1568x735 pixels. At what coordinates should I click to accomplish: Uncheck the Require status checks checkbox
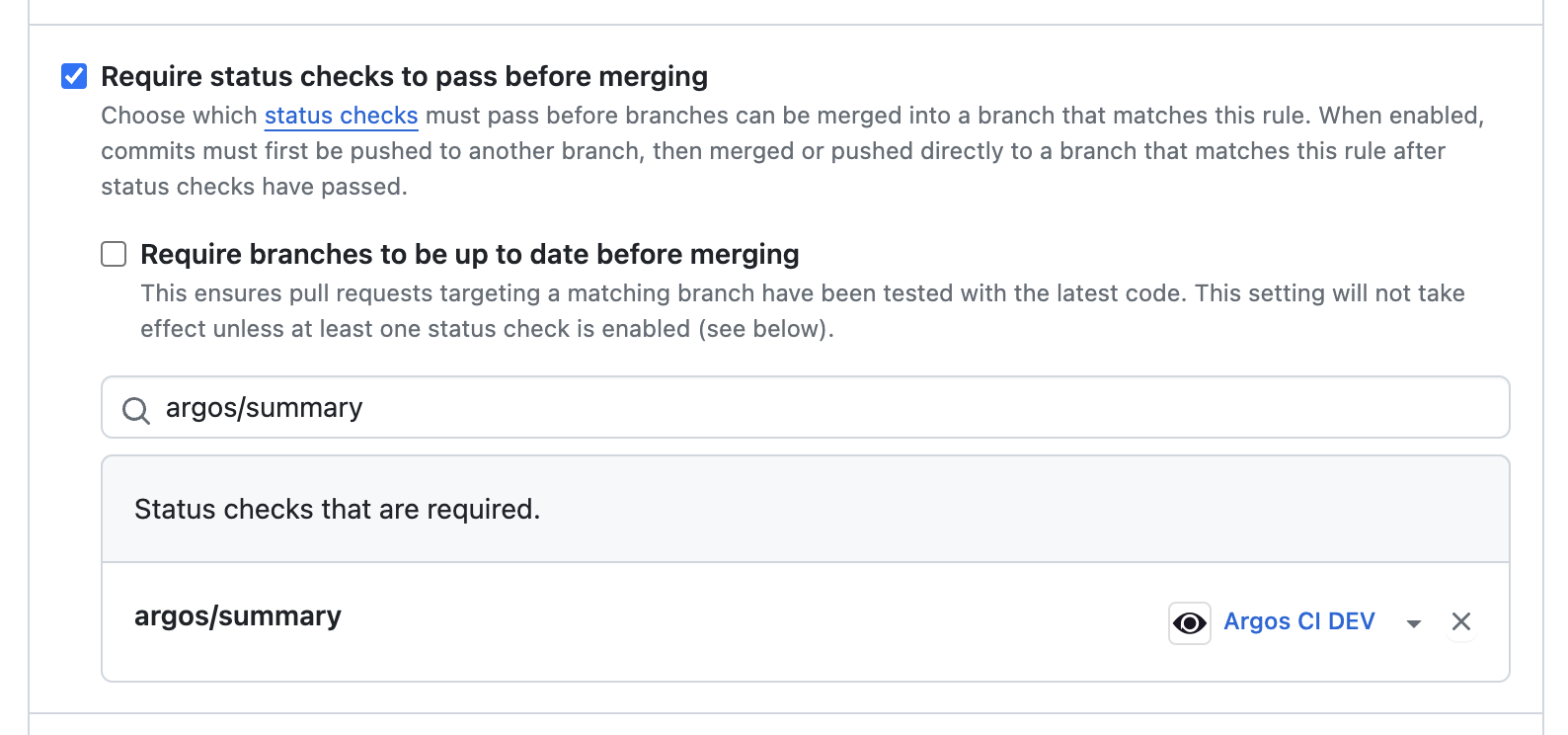(x=74, y=76)
